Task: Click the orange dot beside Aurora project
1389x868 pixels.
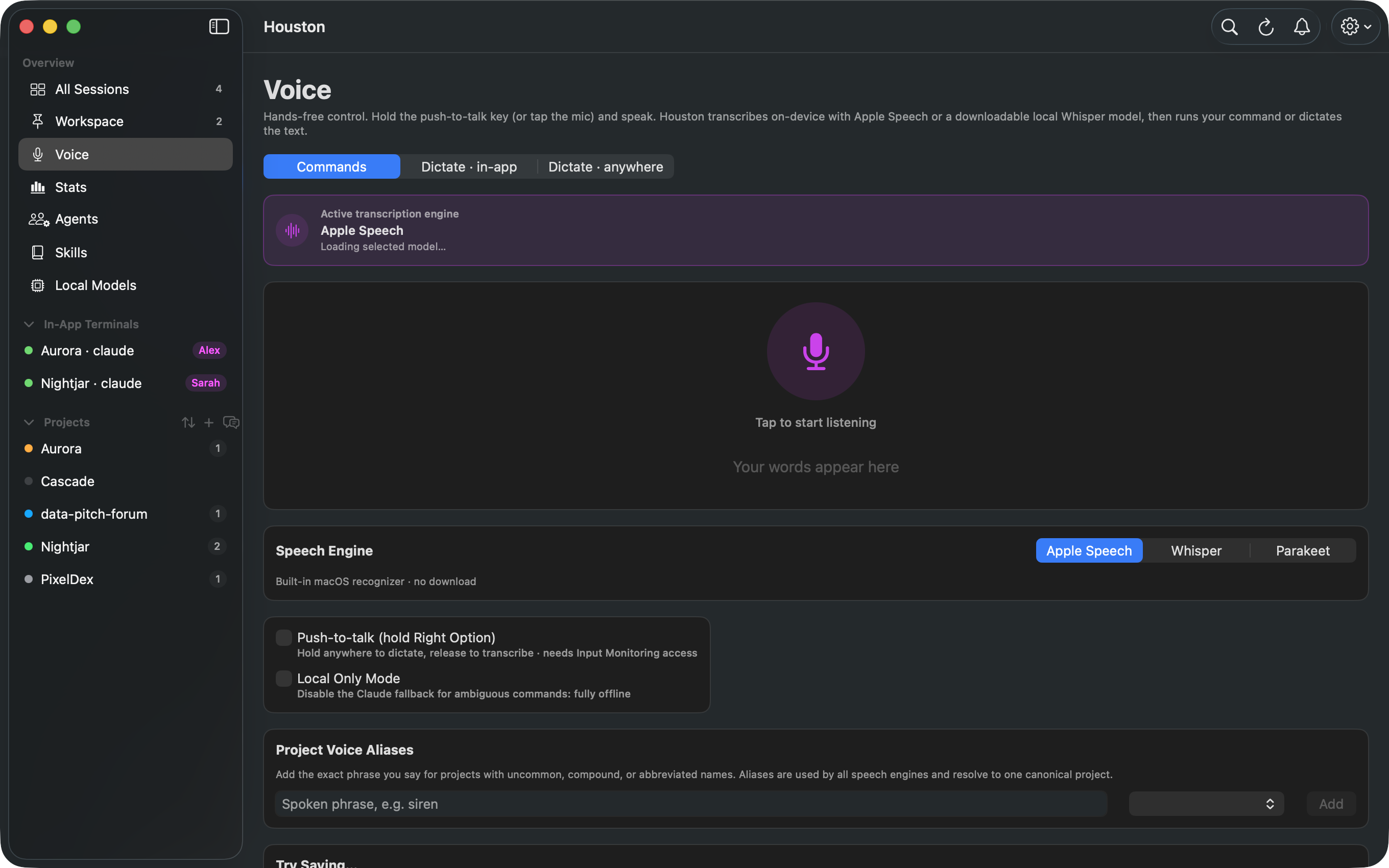Action: [x=28, y=448]
